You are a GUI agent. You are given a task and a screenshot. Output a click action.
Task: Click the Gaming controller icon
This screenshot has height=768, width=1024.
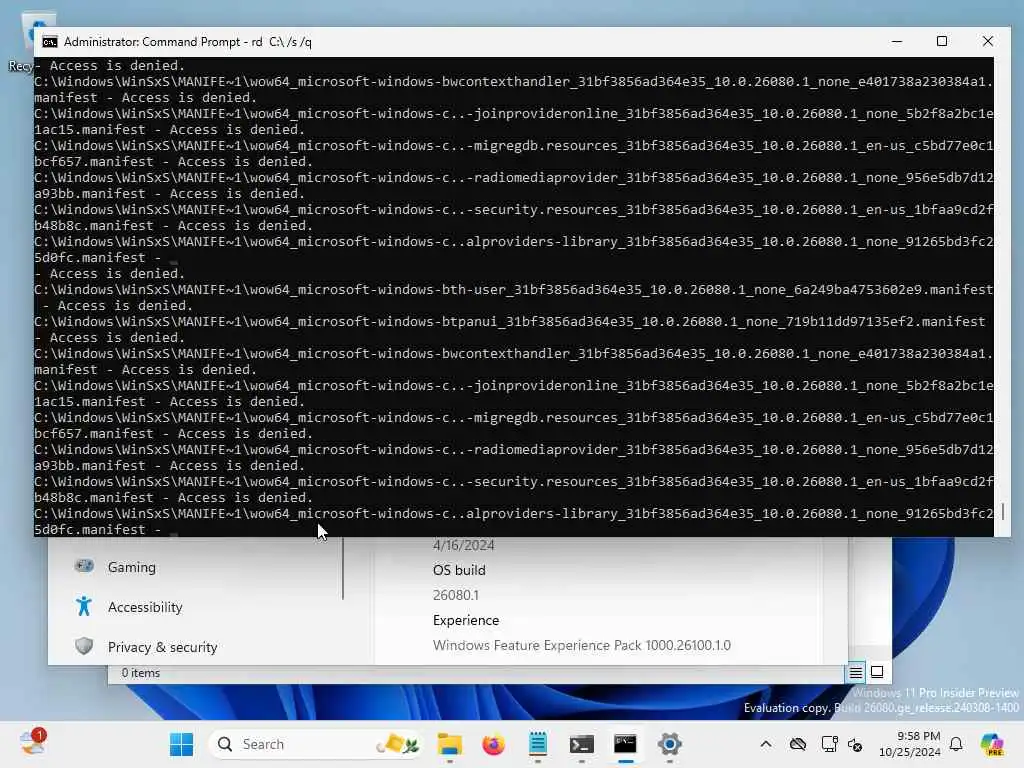84,566
